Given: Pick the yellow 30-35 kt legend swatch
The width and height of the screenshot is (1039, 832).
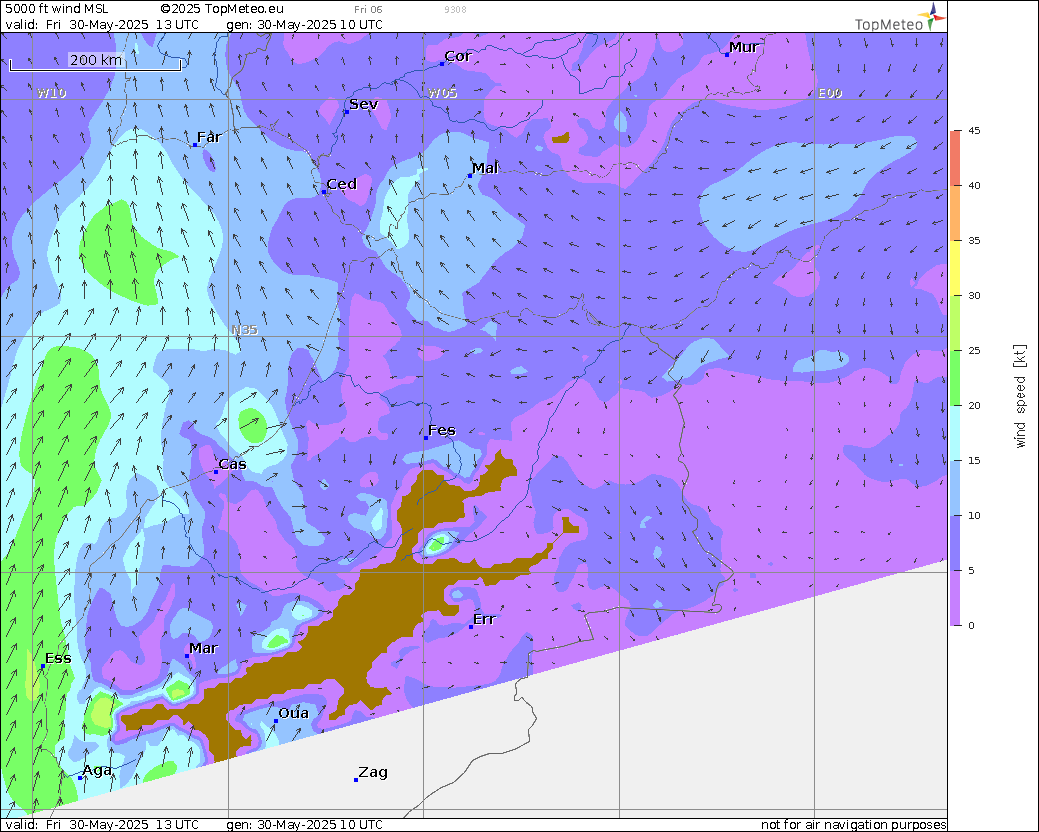Looking at the screenshot, I should (955, 268).
